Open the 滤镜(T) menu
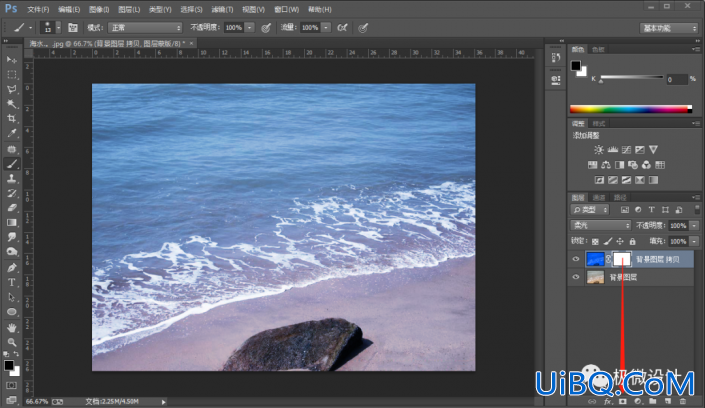 click(222, 9)
